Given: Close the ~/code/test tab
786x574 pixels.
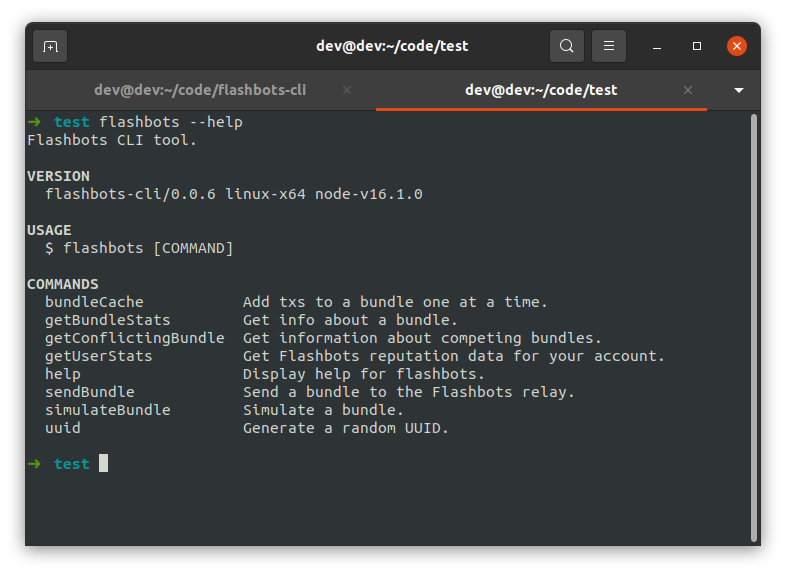Looking at the screenshot, I should pyautogui.click(x=688, y=90).
